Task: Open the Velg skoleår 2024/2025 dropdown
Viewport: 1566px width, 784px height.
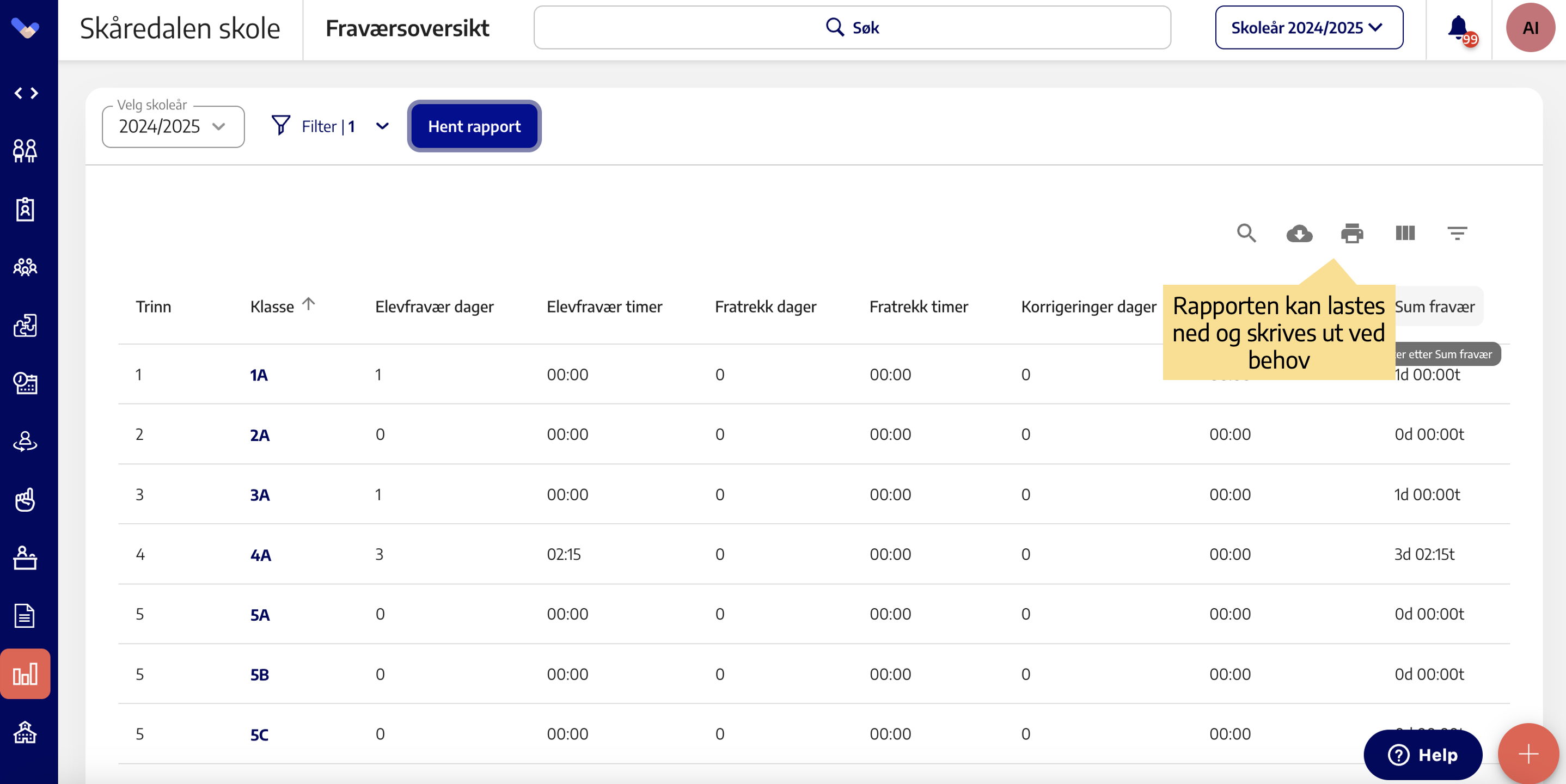Action: pyautogui.click(x=173, y=126)
